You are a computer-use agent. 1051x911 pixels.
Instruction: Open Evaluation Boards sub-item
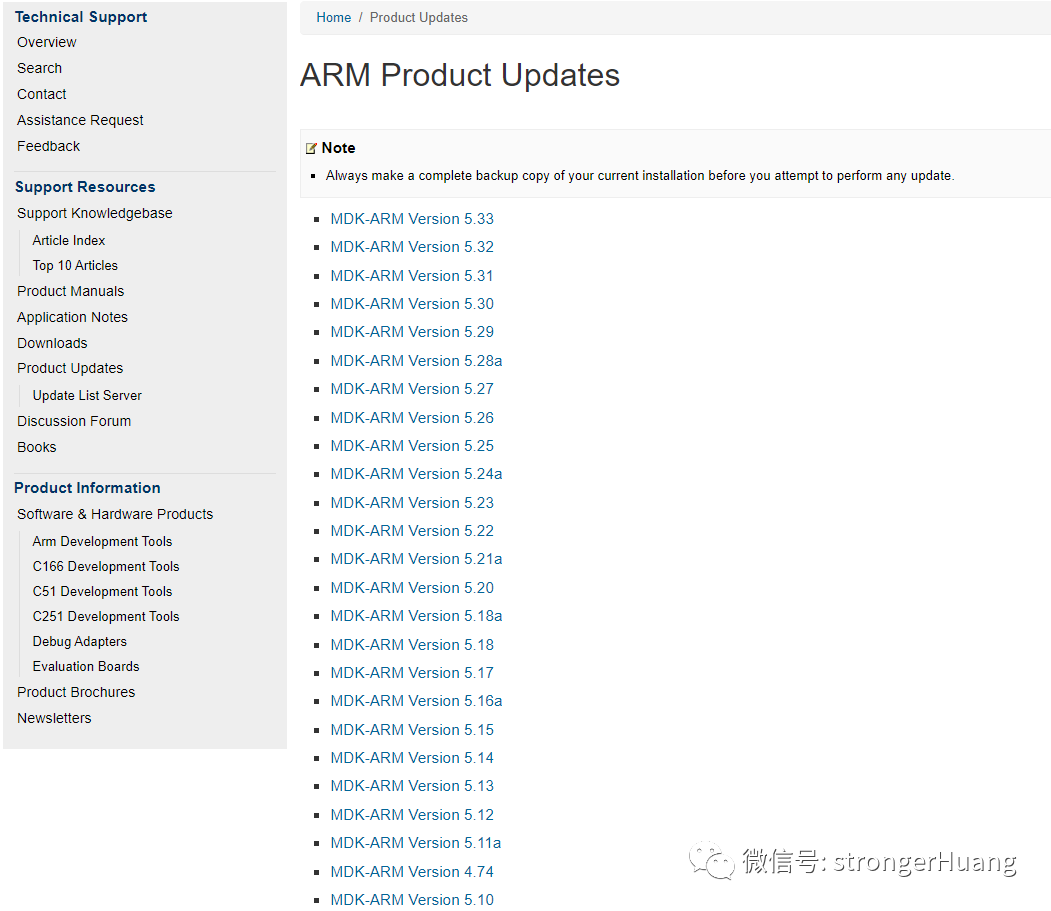[86, 666]
